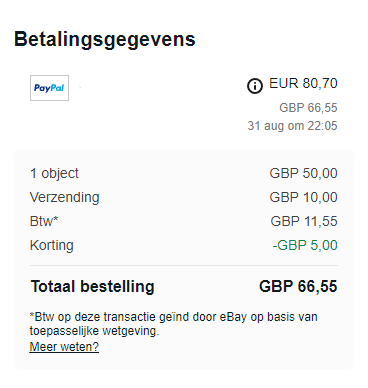This screenshot has height=388, width=368.
Task: Open the info icon beside EUR 80,70
Action: pos(255,86)
